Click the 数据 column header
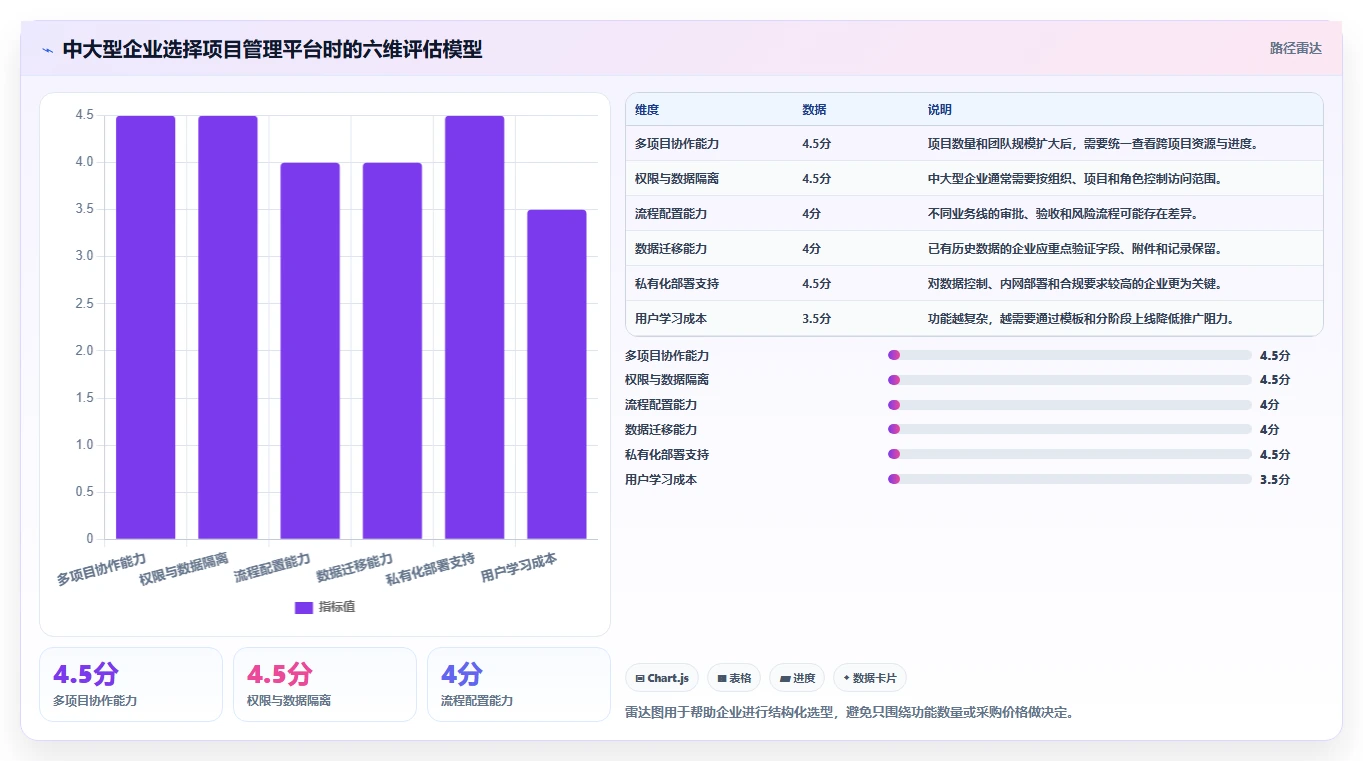The height and width of the screenshot is (761, 1363). [814, 110]
